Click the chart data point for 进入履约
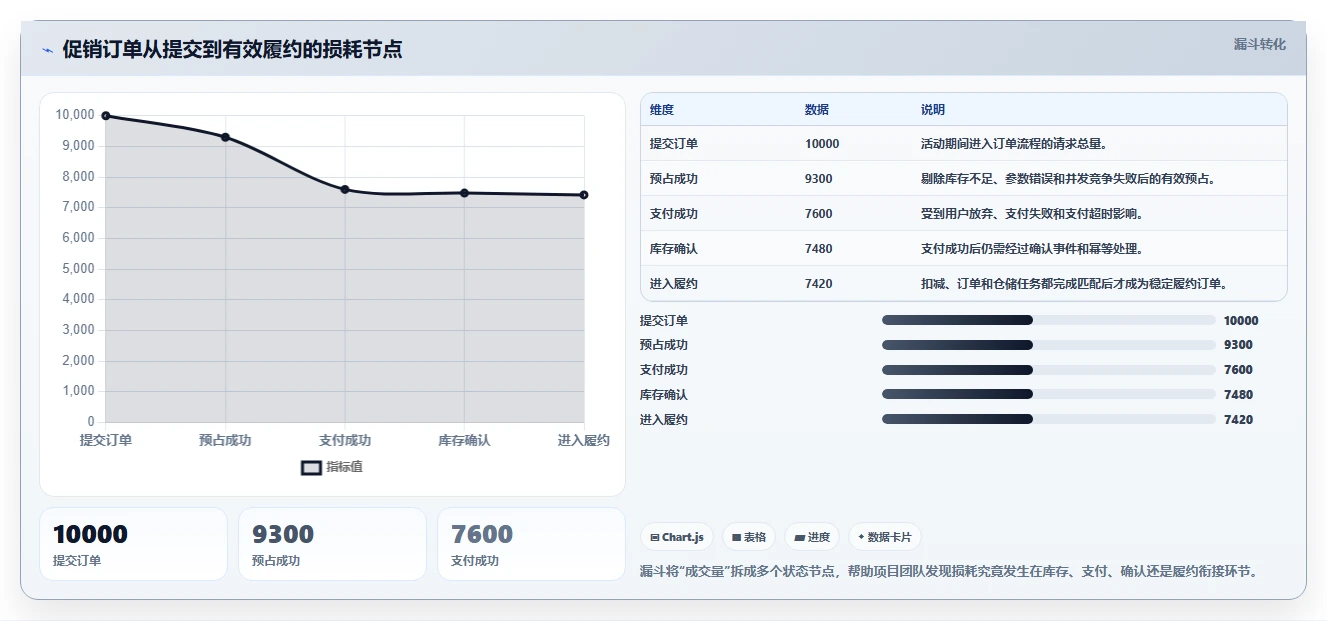 [584, 195]
